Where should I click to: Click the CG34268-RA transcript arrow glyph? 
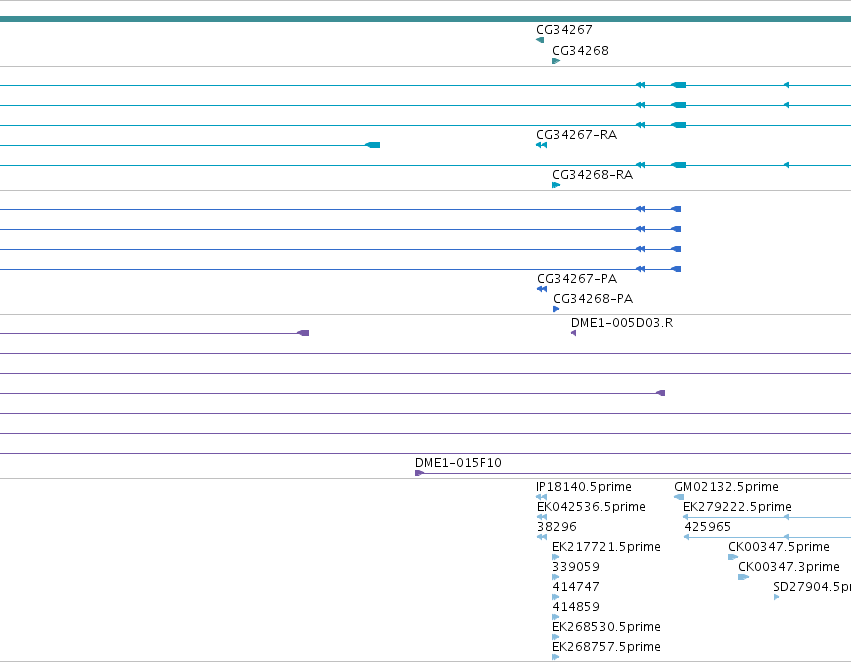[556, 185]
